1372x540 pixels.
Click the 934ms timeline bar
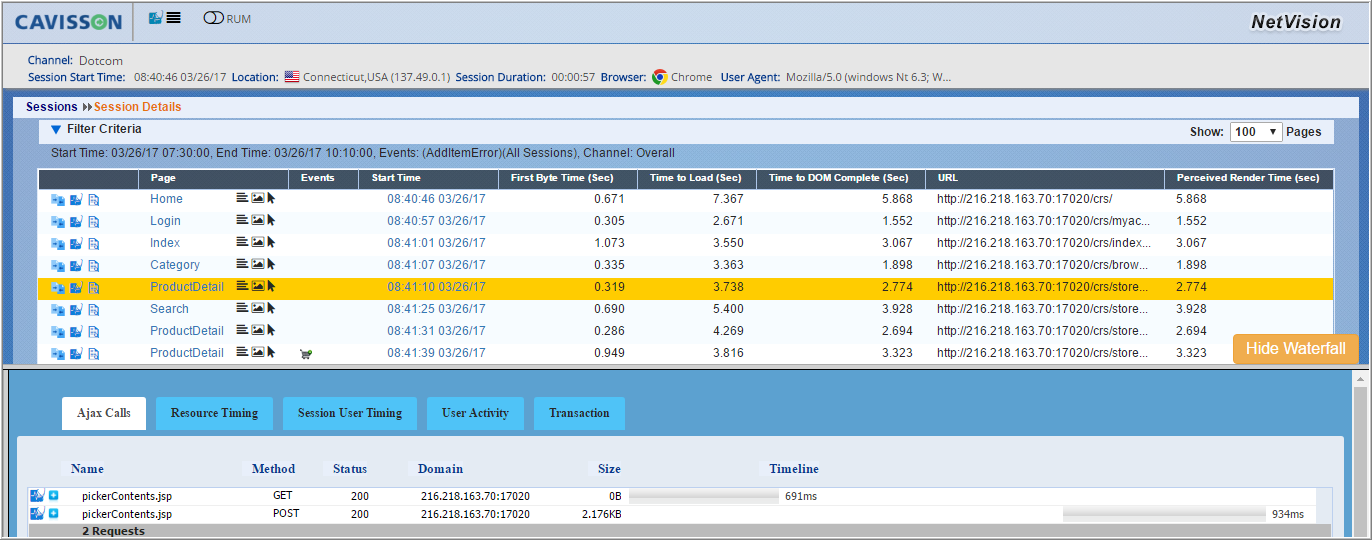coord(1164,514)
